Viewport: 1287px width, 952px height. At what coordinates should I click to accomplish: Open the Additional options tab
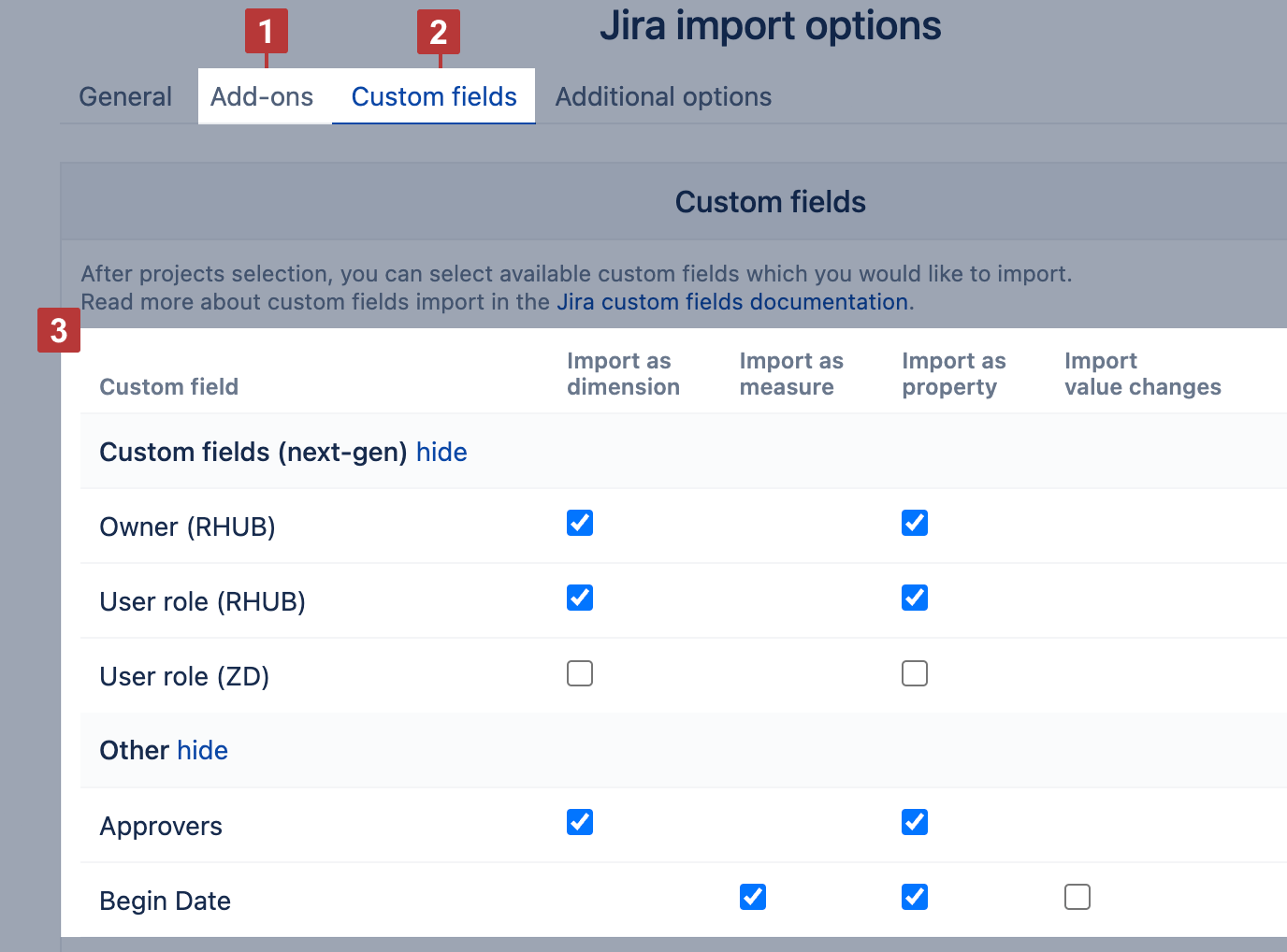[x=663, y=96]
